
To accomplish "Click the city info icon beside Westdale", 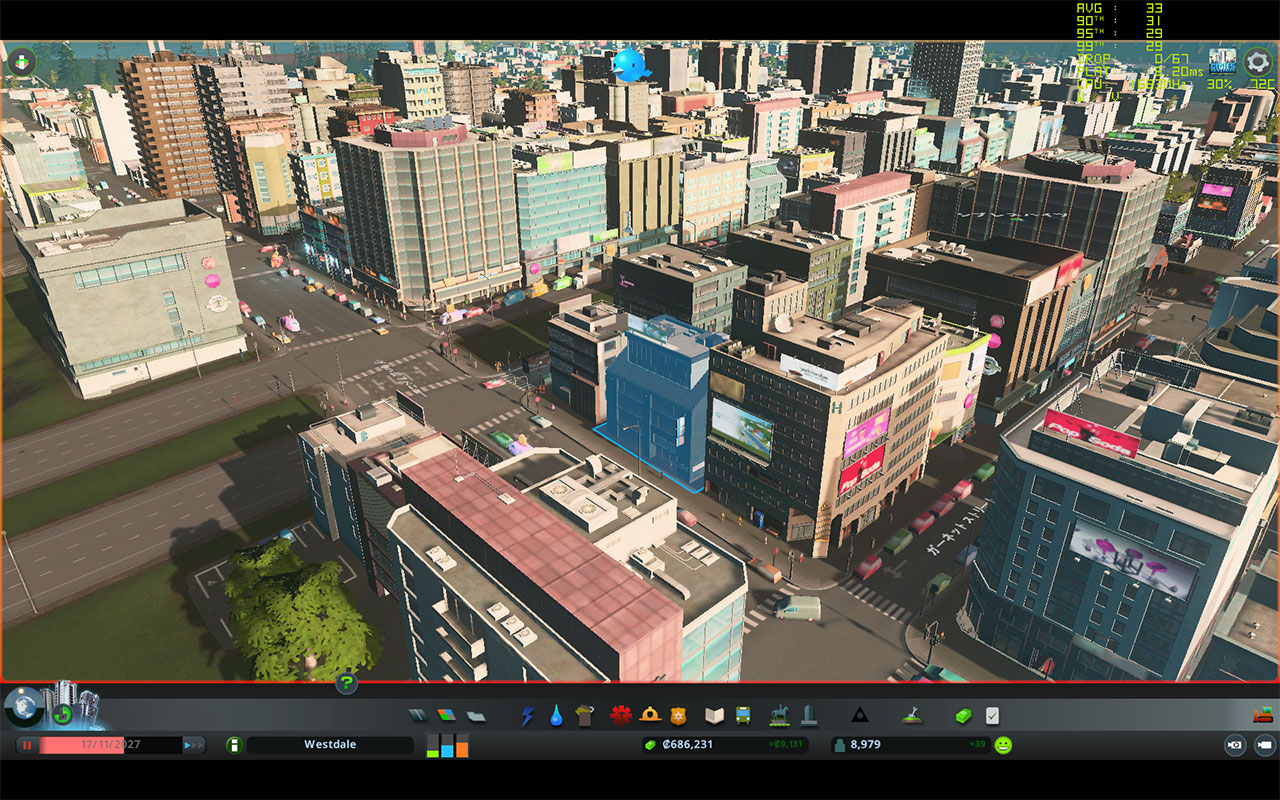I will point(234,745).
